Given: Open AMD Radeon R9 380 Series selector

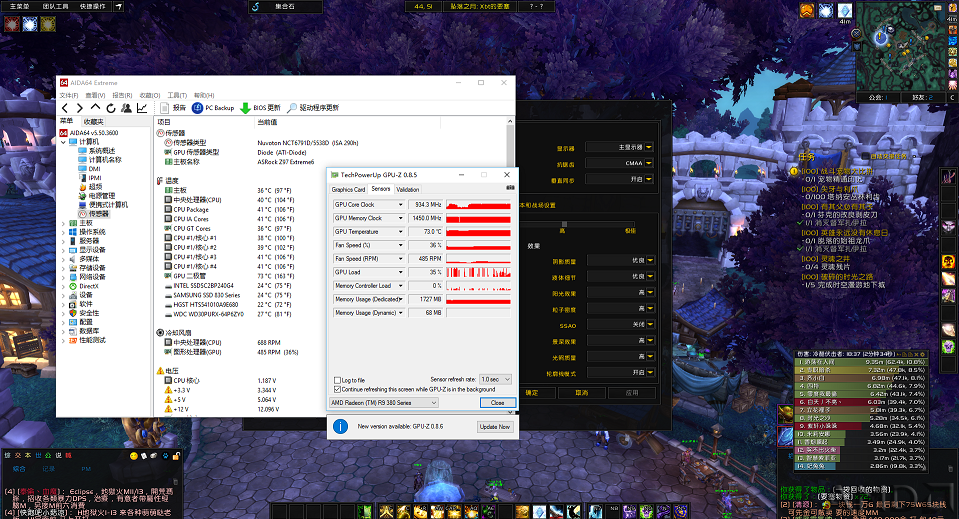Looking at the screenshot, I should [x=383, y=403].
